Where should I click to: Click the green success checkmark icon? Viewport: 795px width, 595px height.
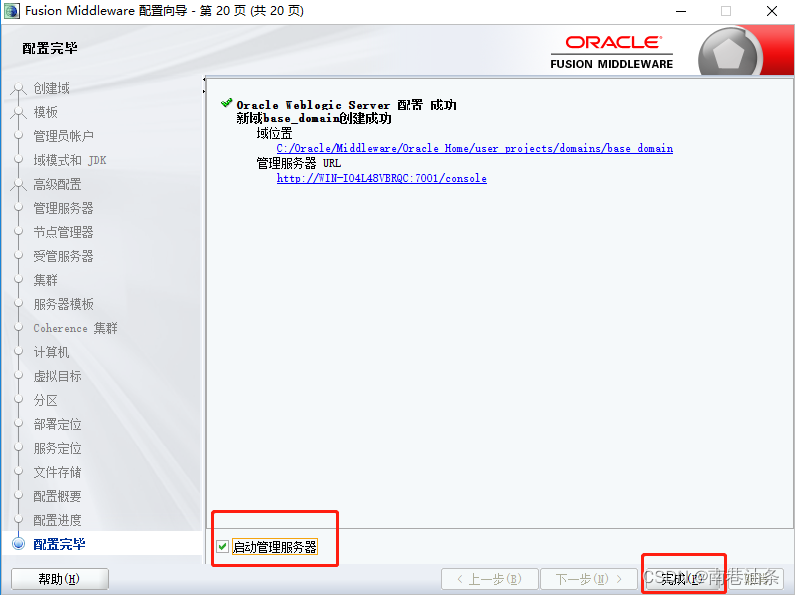point(227,103)
